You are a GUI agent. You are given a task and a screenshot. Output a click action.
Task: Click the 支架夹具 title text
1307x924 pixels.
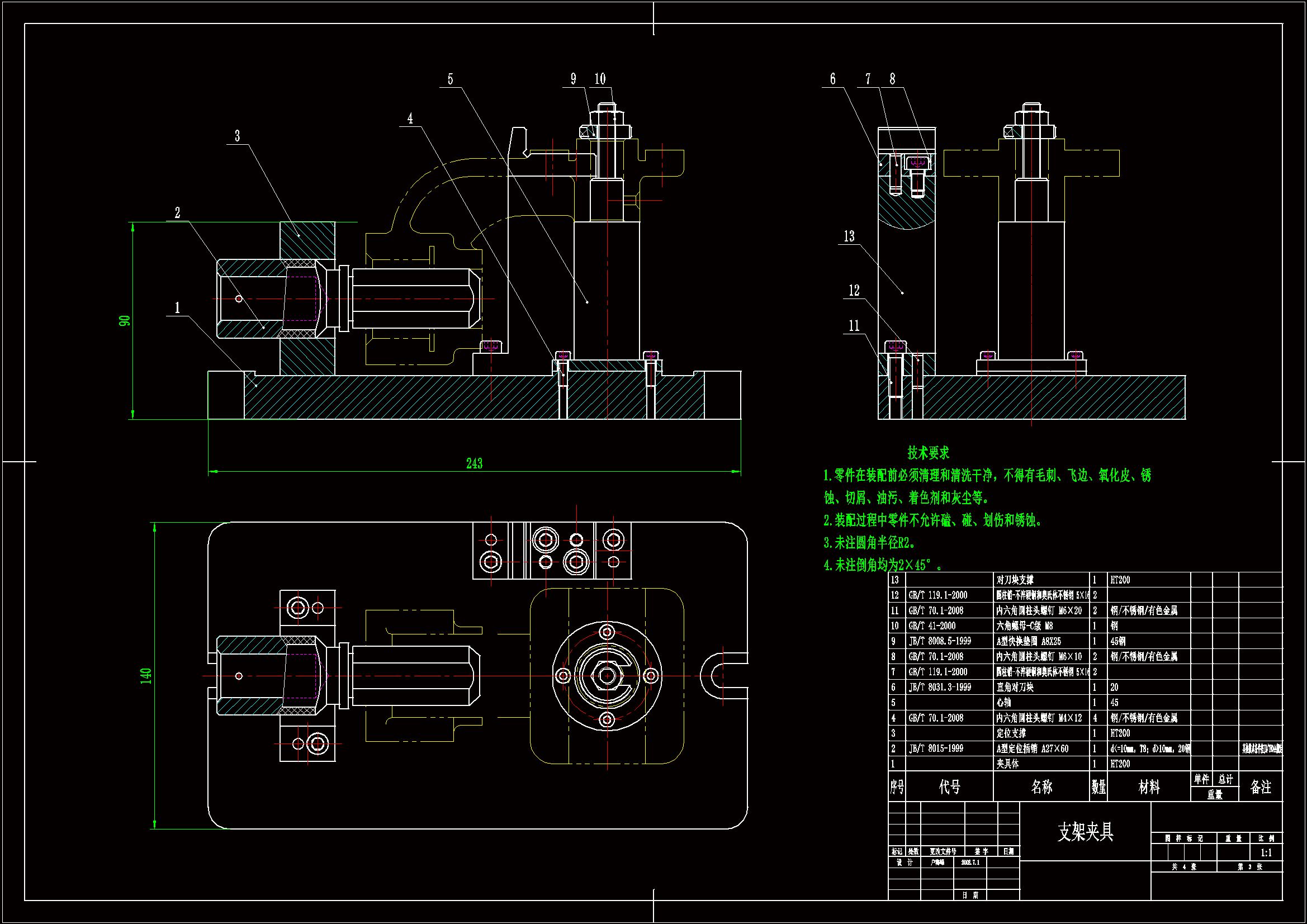[x=1085, y=832]
